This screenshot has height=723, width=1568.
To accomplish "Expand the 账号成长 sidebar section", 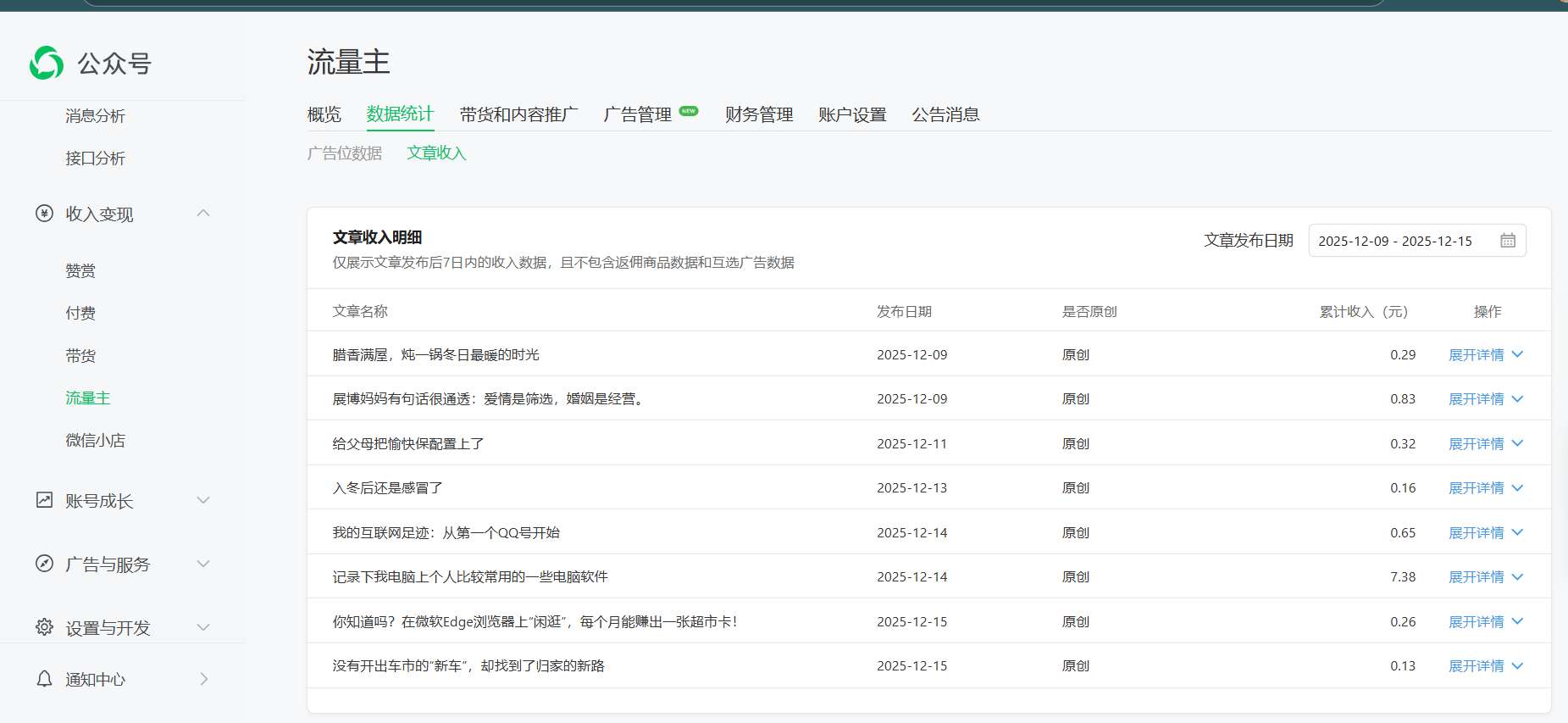I will pyautogui.click(x=203, y=500).
